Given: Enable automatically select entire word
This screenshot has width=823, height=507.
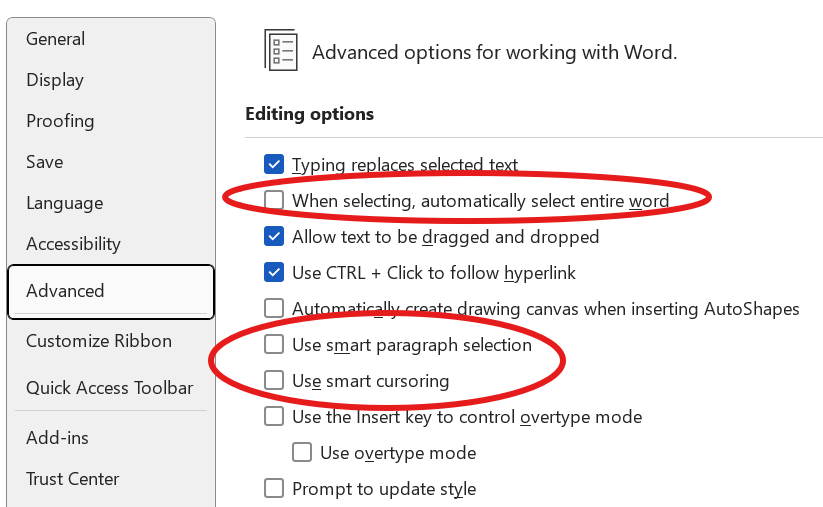Looking at the screenshot, I should tap(274, 200).
